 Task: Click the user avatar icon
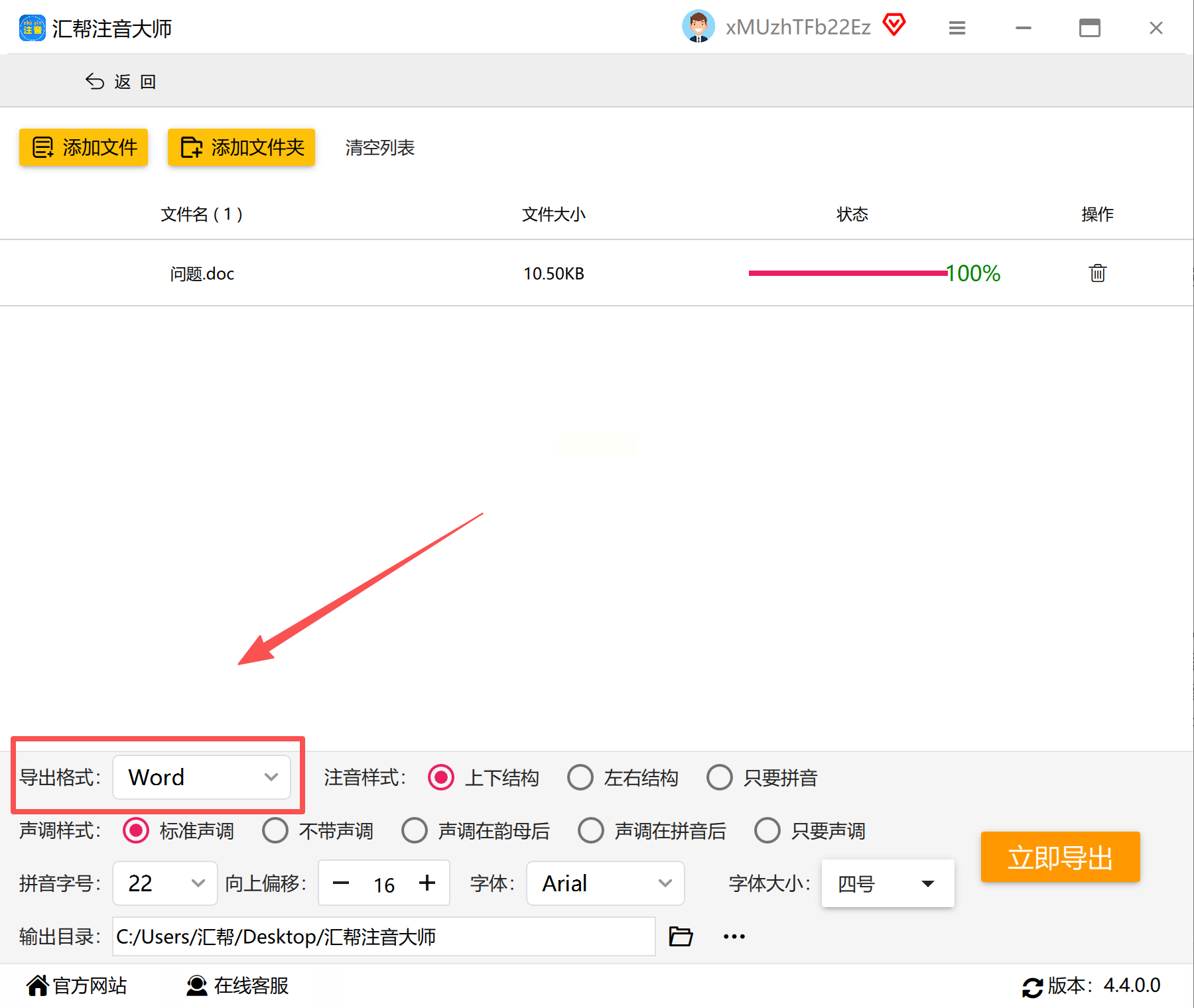[x=698, y=27]
